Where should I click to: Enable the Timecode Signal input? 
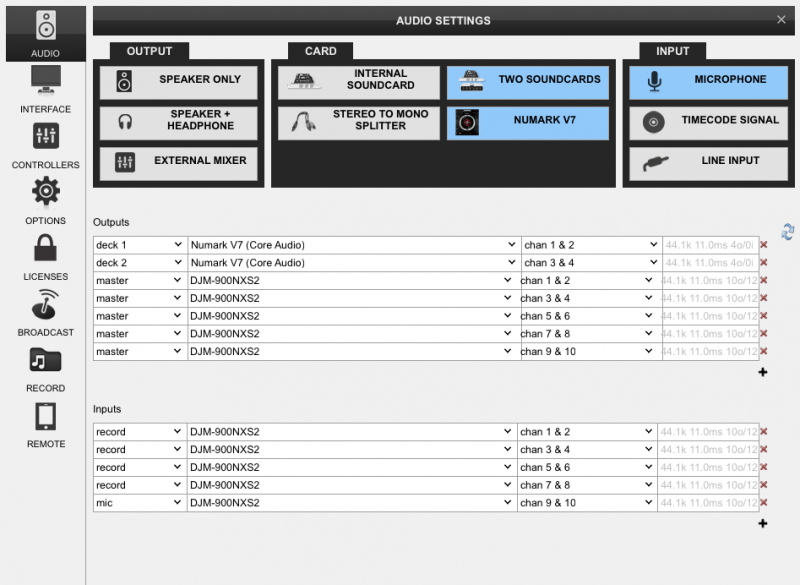(x=709, y=123)
